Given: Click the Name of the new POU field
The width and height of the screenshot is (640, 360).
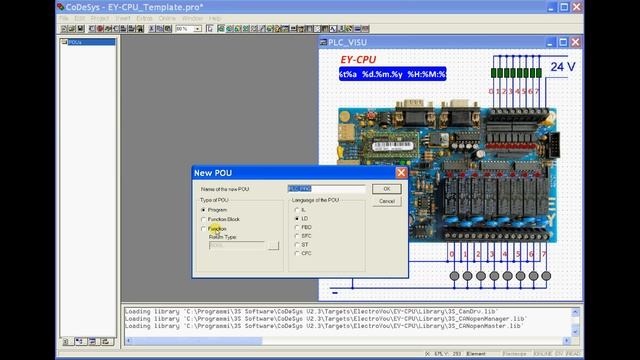Looking at the screenshot, I should click(327, 189).
